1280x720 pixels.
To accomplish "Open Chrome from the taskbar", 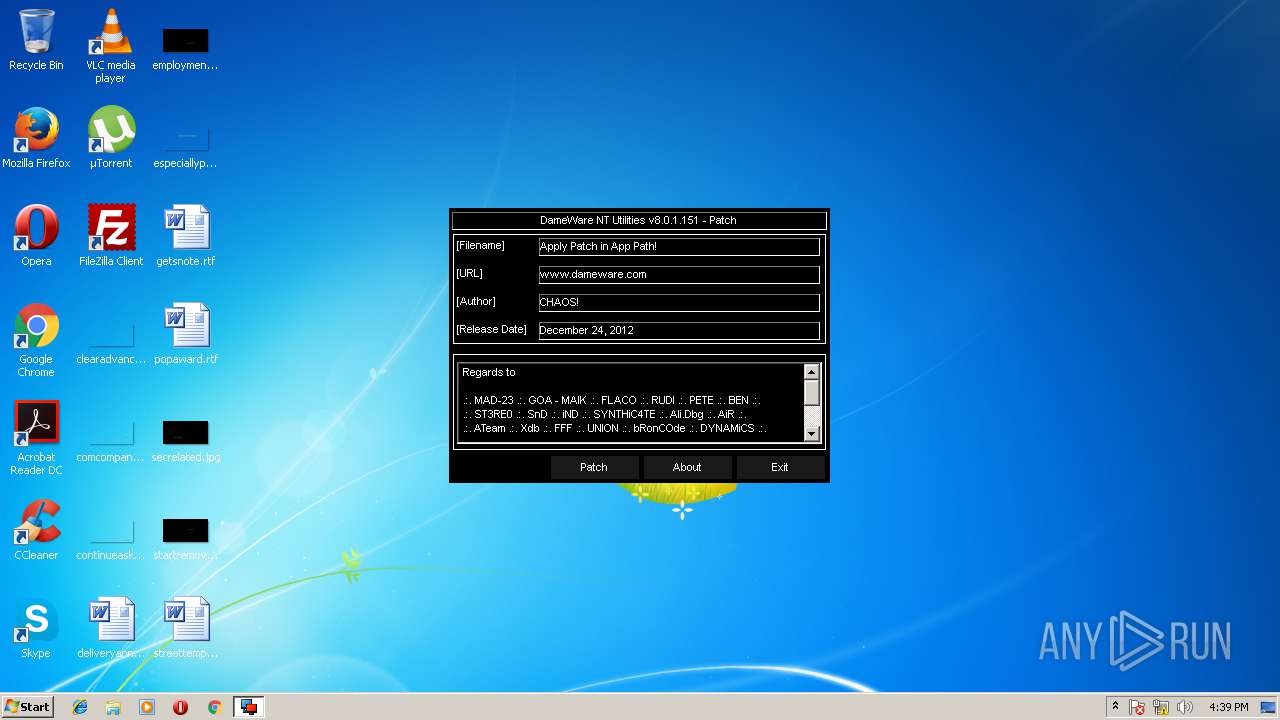I will (214, 707).
